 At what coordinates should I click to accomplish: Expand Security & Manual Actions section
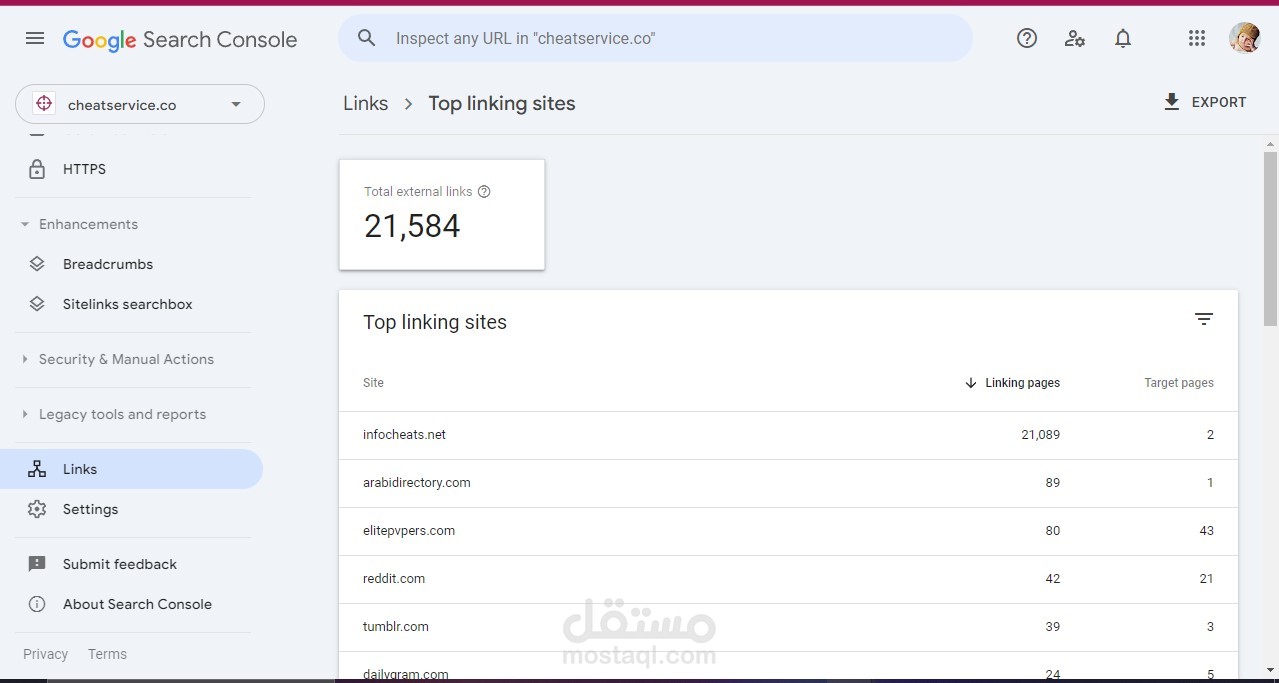[25, 359]
